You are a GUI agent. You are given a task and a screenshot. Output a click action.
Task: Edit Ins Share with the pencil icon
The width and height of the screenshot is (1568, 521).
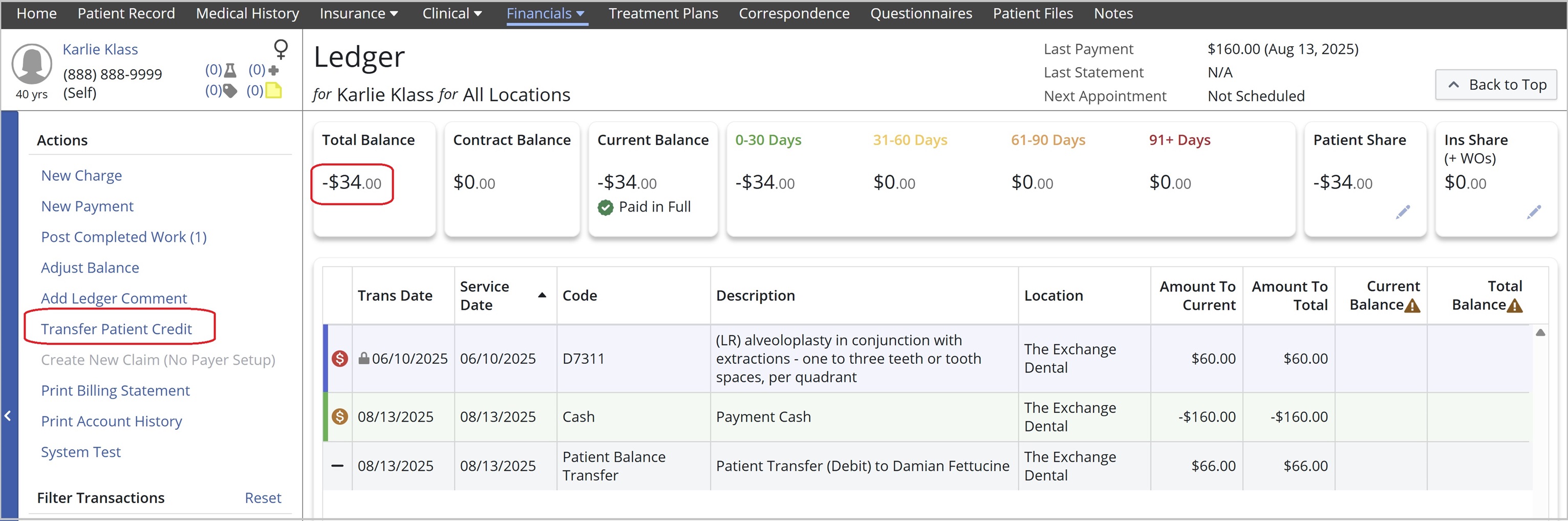(1533, 212)
